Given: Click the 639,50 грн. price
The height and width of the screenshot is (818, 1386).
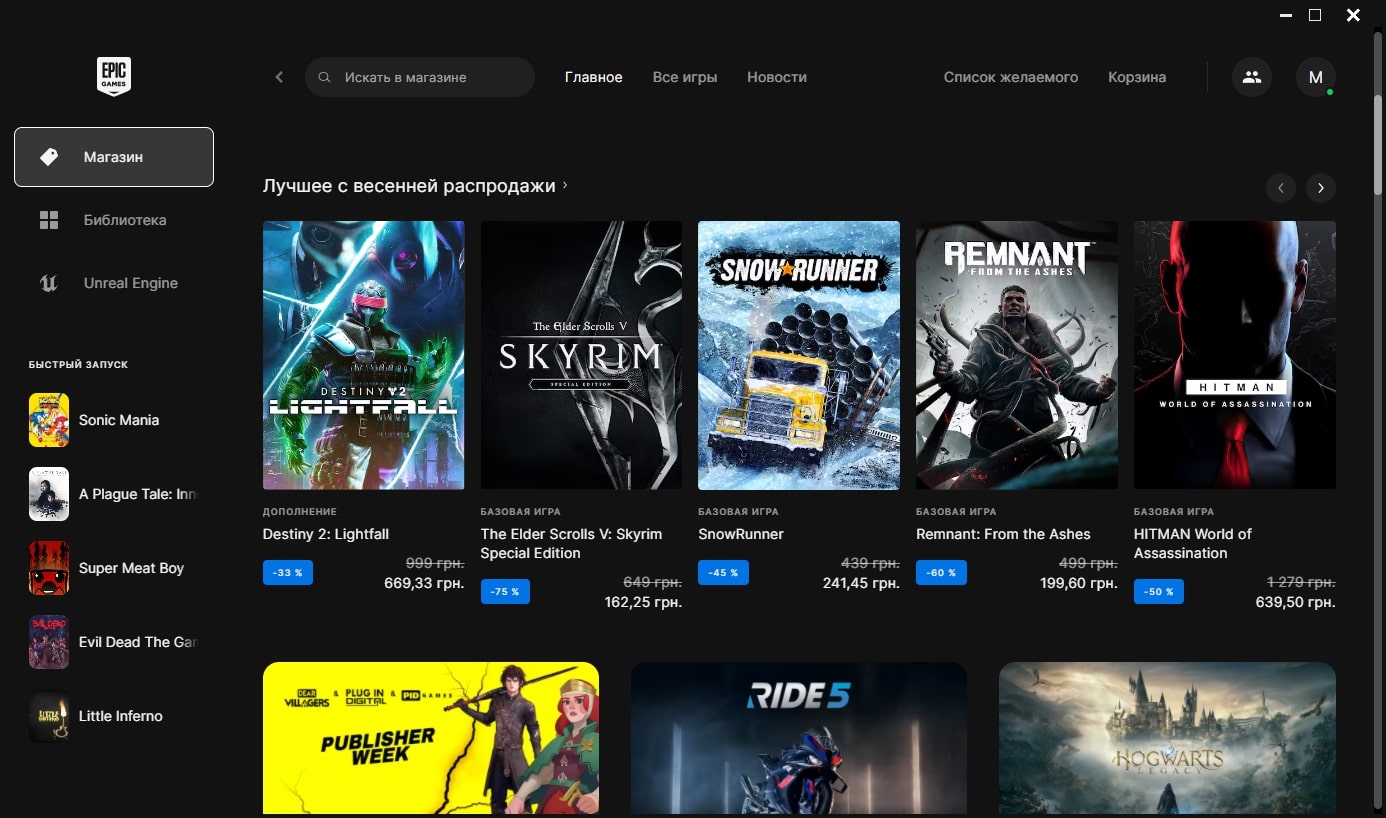Looking at the screenshot, I should click(1295, 602).
